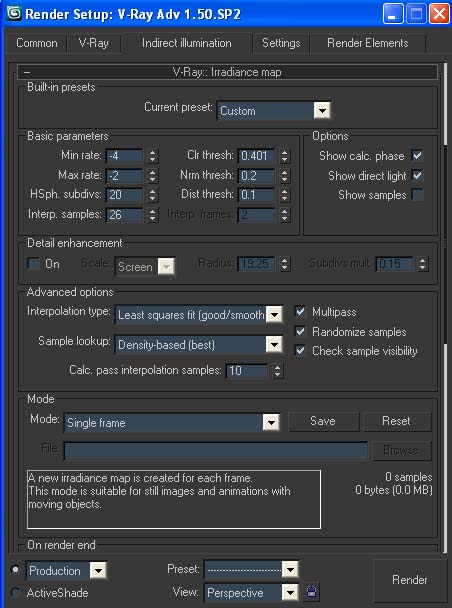Enable the Show samples checkbox
The height and width of the screenshot is (608, 452).
click(417, 194)
